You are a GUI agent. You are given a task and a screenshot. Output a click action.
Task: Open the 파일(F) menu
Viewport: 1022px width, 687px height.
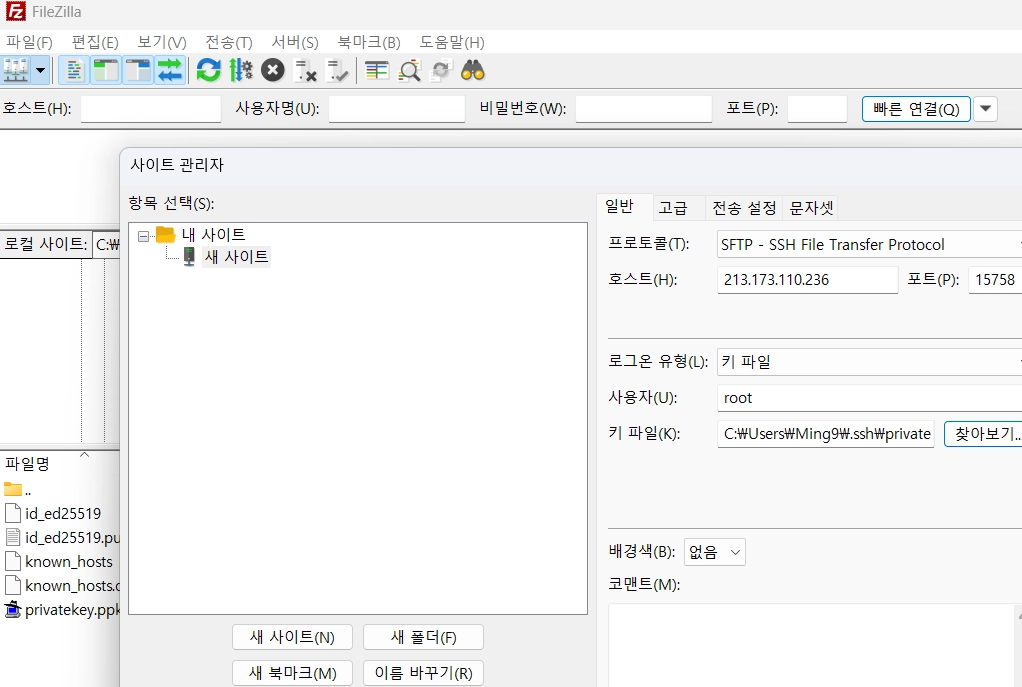29,42
